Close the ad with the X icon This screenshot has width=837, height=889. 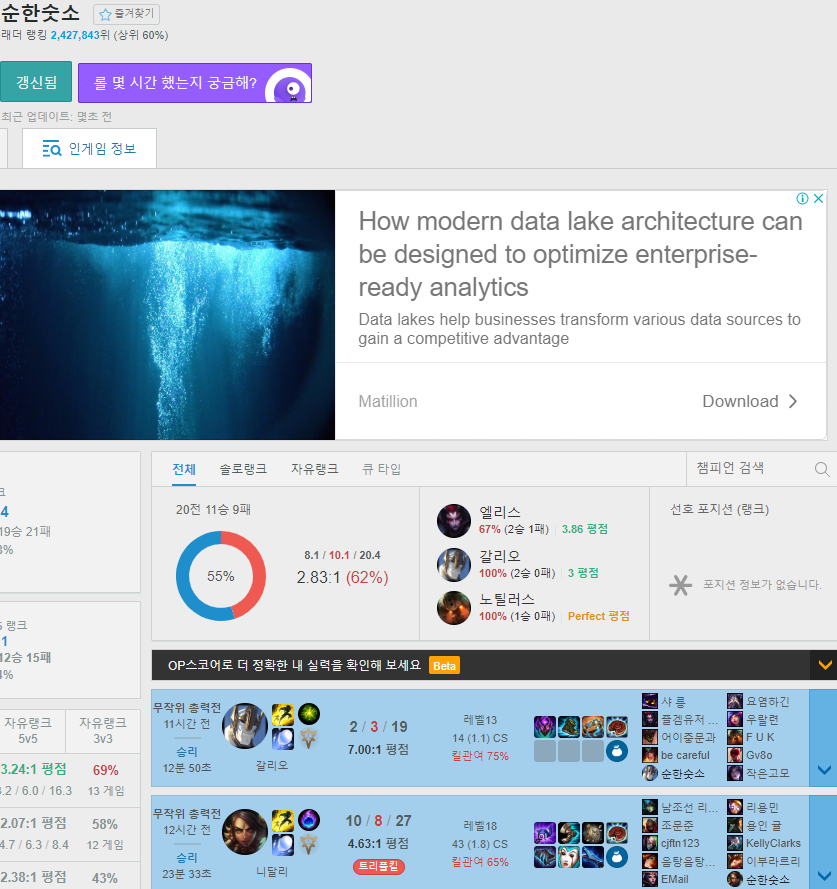click(818, 199)
